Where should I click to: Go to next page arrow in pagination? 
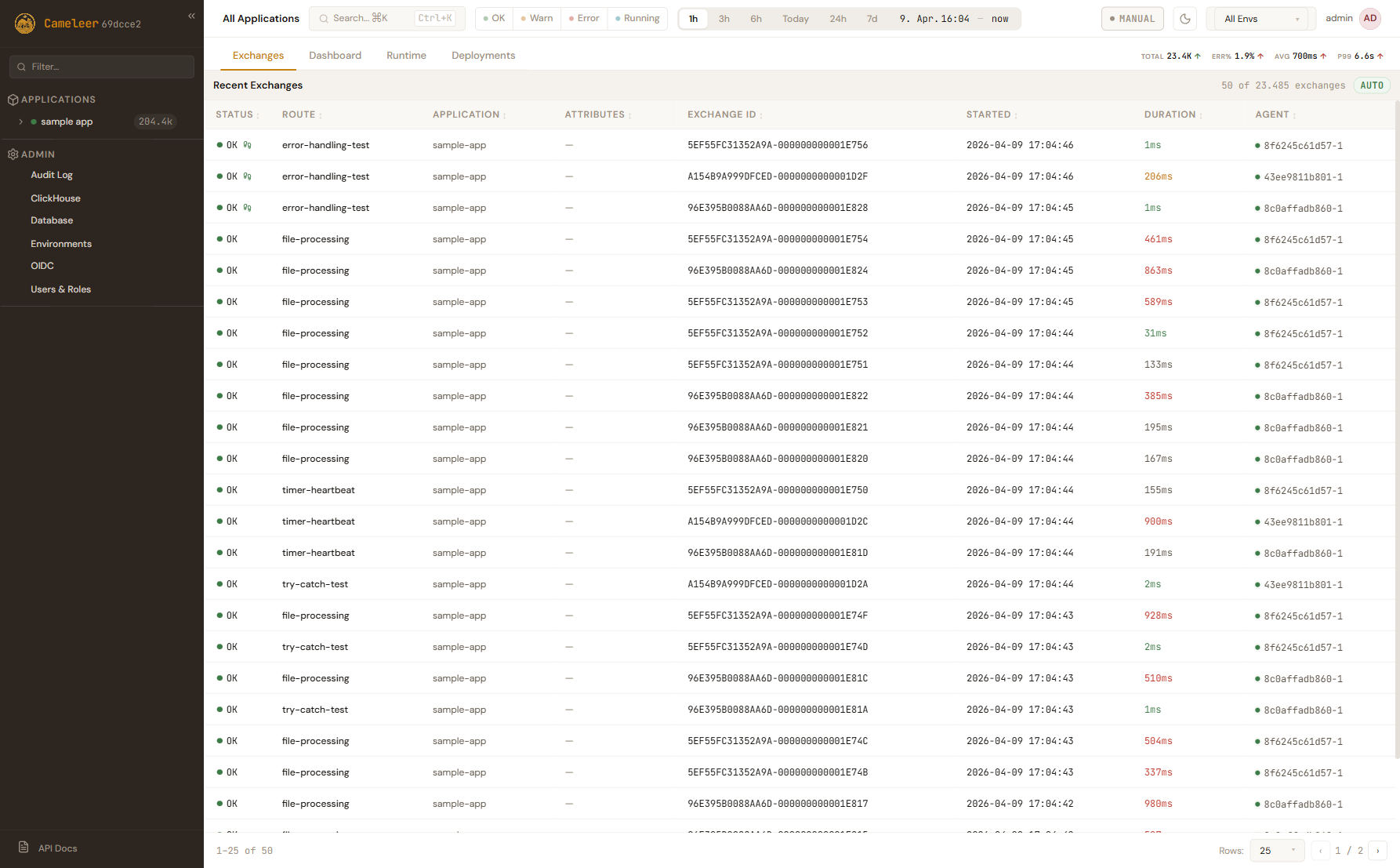[x=1378, y=851]
